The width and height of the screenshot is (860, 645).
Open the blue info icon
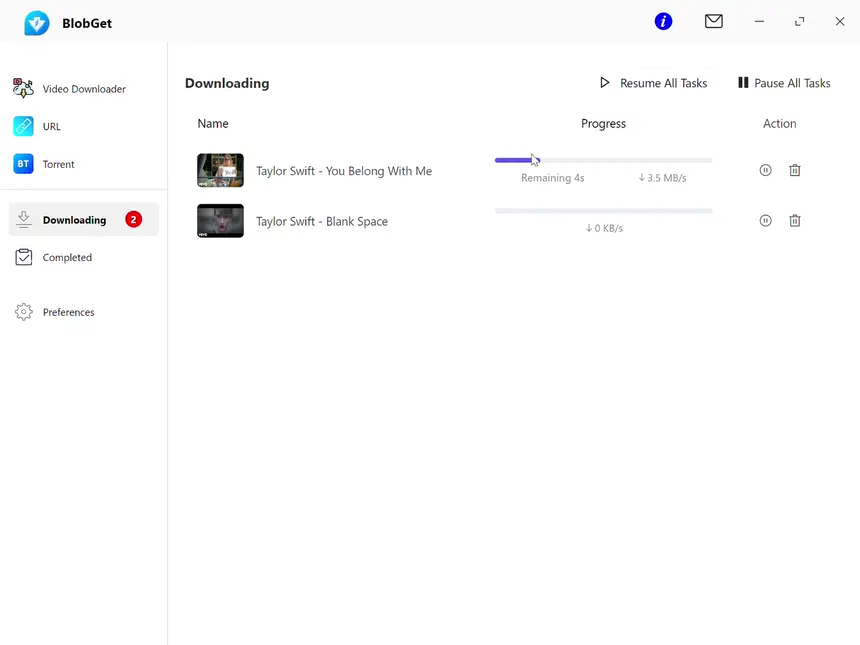663,21
